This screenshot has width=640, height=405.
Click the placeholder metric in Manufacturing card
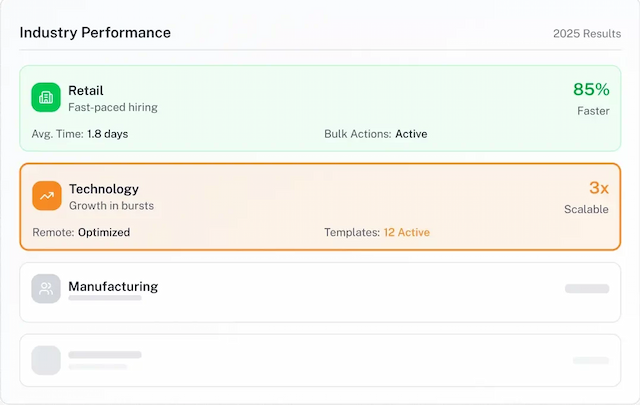point(586,289)
